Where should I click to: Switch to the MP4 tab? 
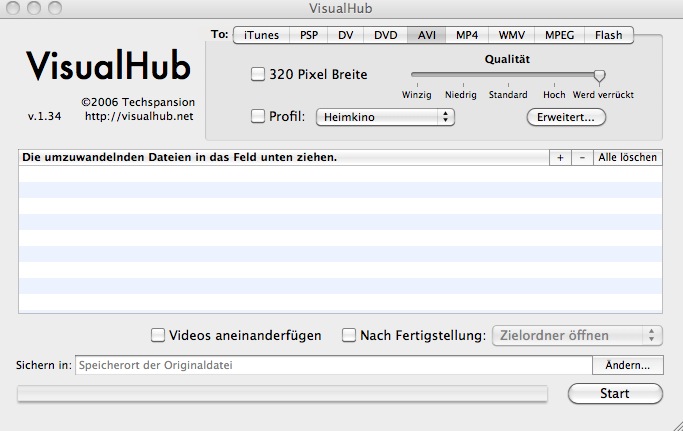coord(467,35)
